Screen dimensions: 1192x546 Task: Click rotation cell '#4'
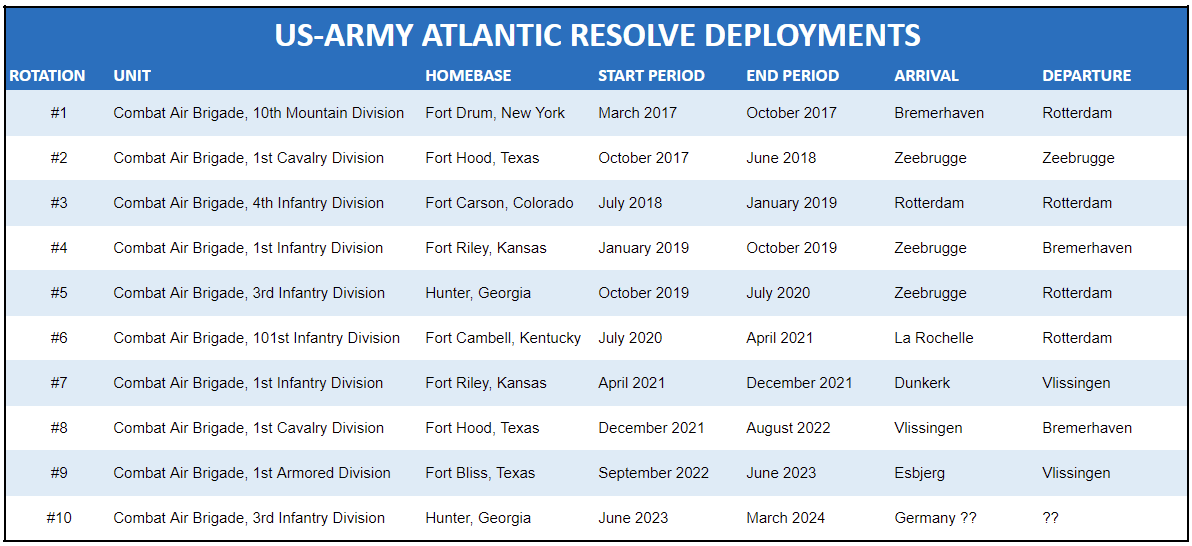tap(59, 248)
